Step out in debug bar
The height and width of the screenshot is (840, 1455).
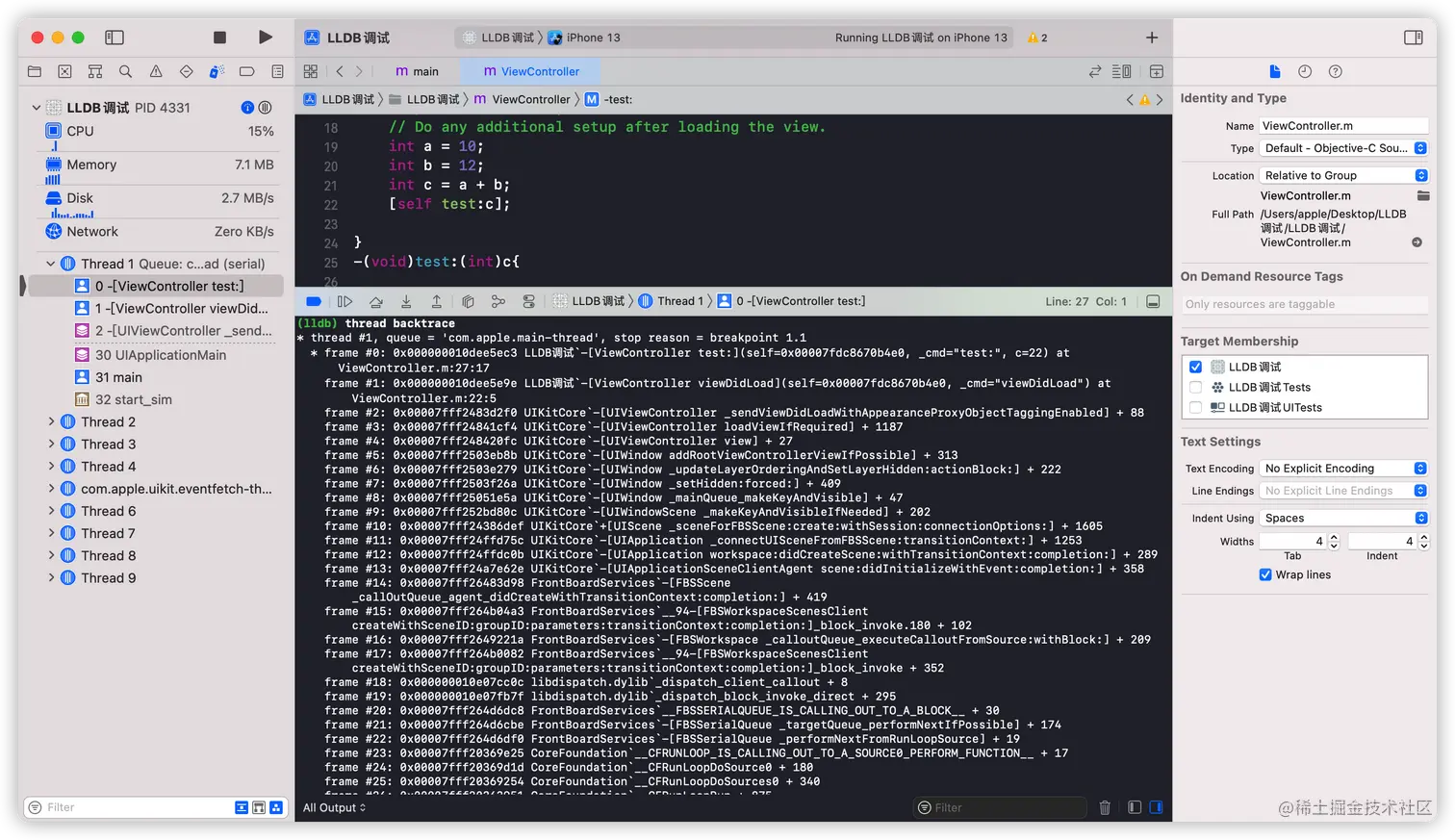pos(436,301)
